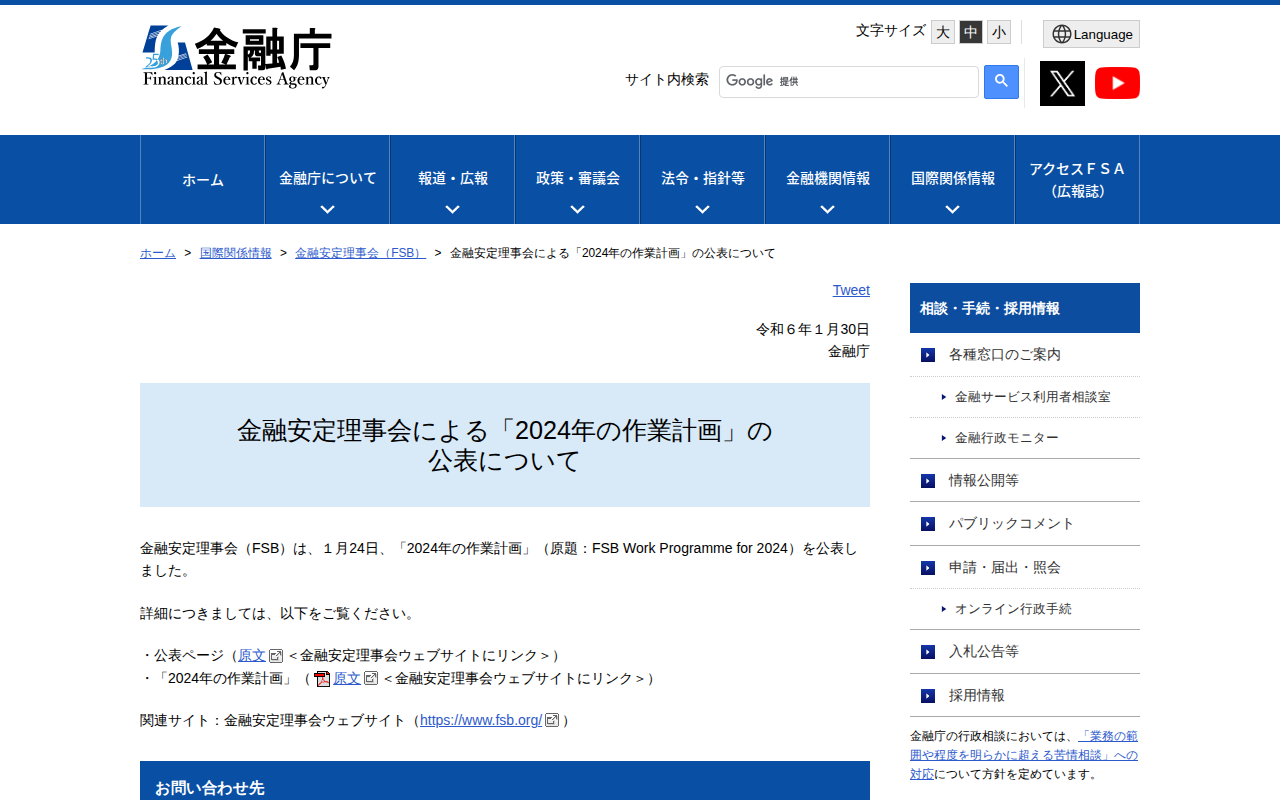Viewport: 1280px width, 800px height.
Task: Open the https://www.fsb.org/ link
Action: tap(481, 719)
